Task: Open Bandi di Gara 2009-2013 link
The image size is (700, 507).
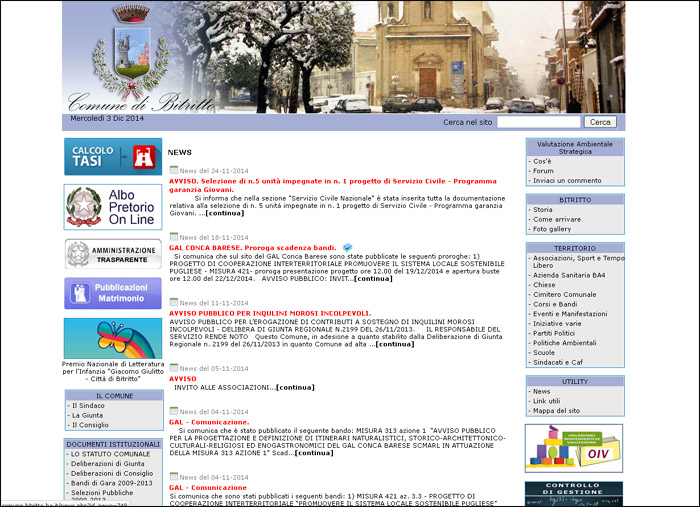Action: [x=112, y=483]
